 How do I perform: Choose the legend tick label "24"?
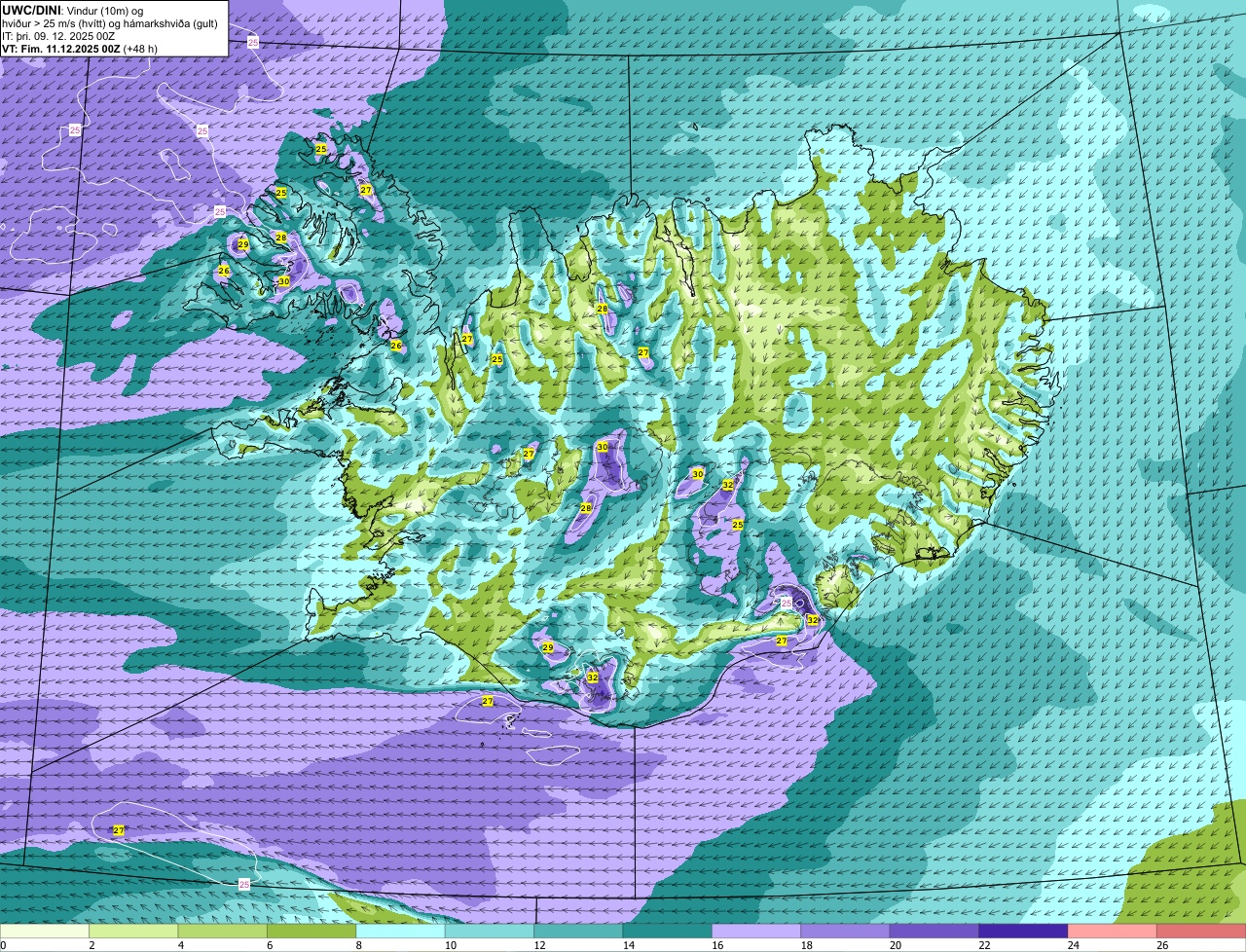[x=1074, y=945]
